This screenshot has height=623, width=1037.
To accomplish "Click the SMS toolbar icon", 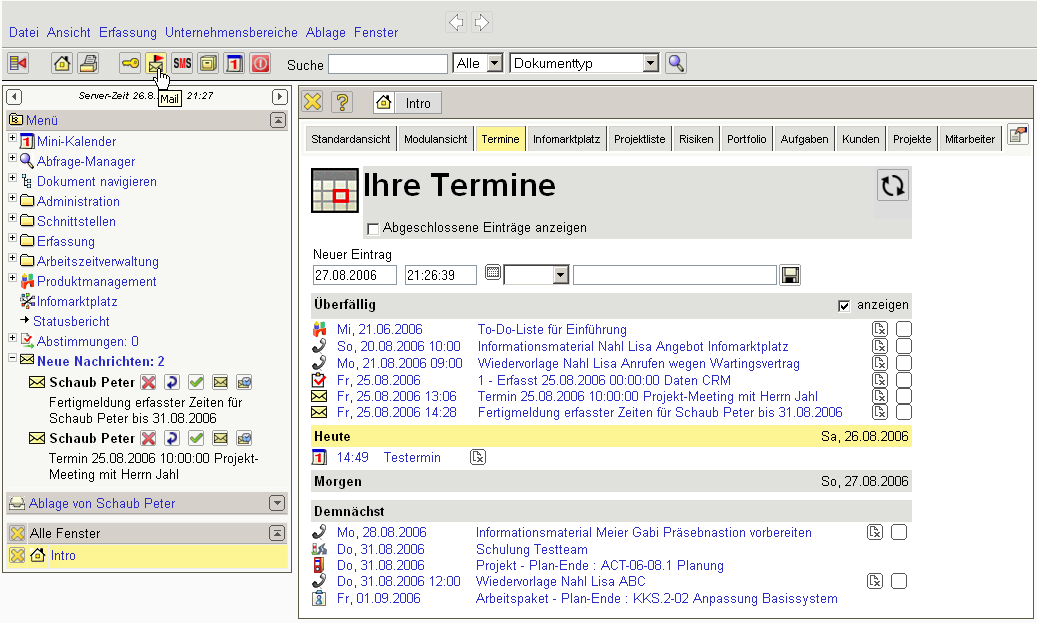I will click(182, 64).
